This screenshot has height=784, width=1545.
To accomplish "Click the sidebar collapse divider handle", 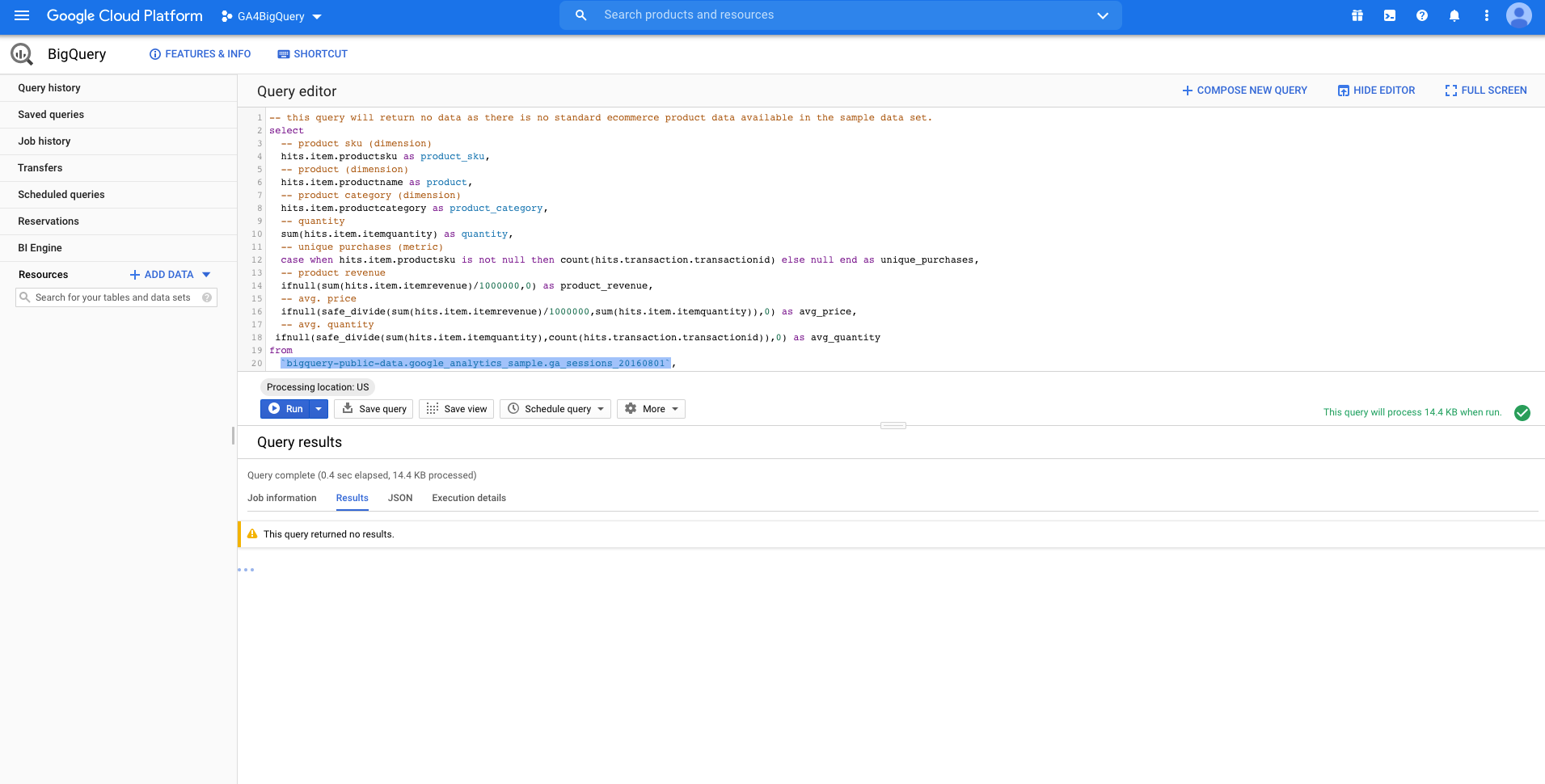I will [x=234, y=436].
